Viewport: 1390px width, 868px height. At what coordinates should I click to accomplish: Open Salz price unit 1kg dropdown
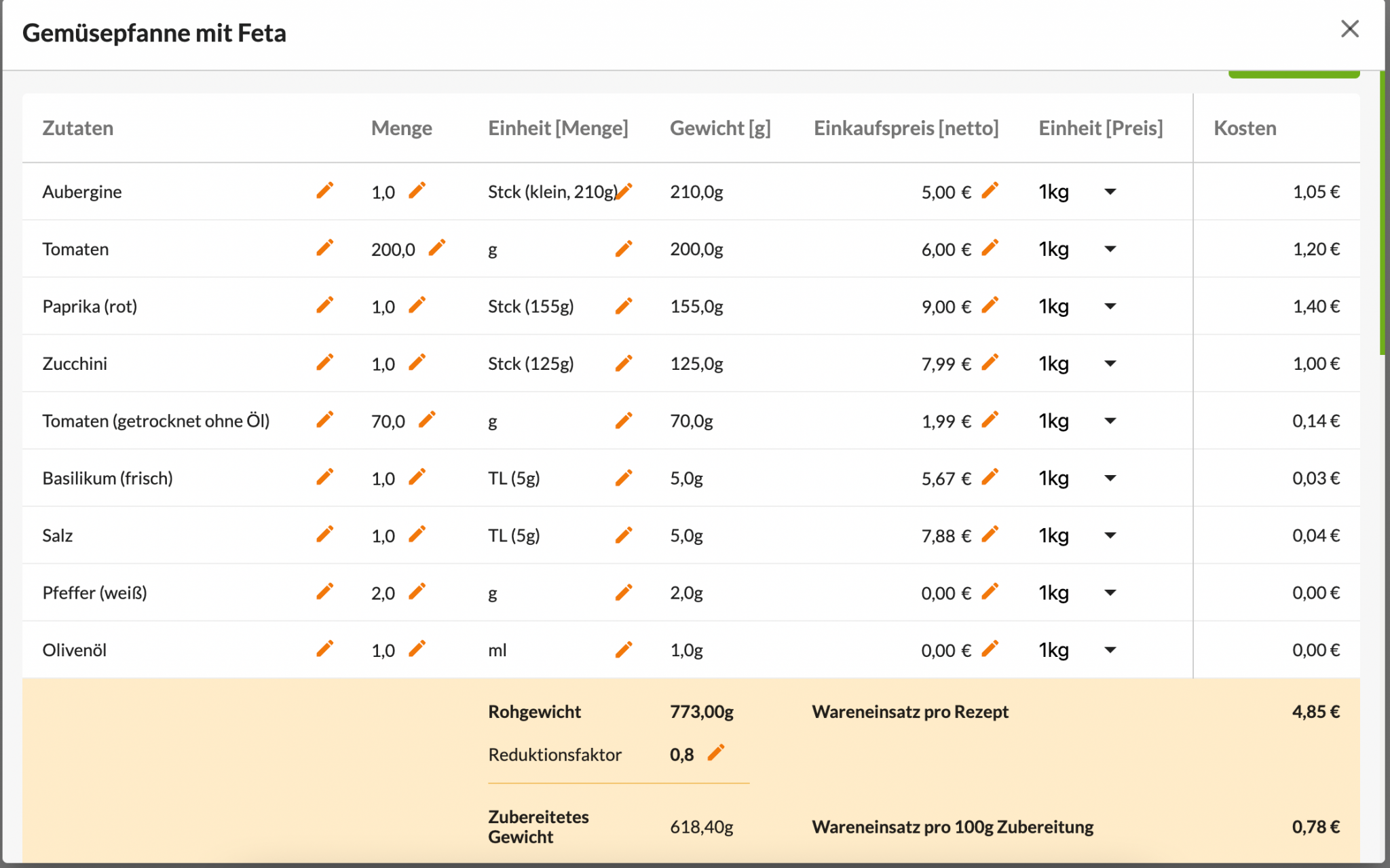1078,535
